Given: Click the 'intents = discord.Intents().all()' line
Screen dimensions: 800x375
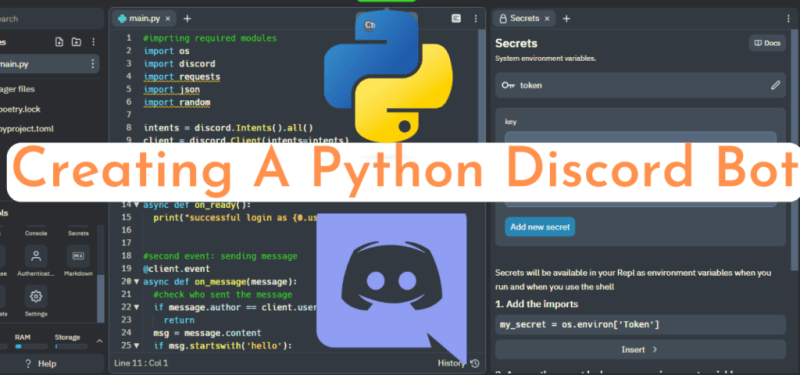Looking at the screenshot, I should click(228, 128).
